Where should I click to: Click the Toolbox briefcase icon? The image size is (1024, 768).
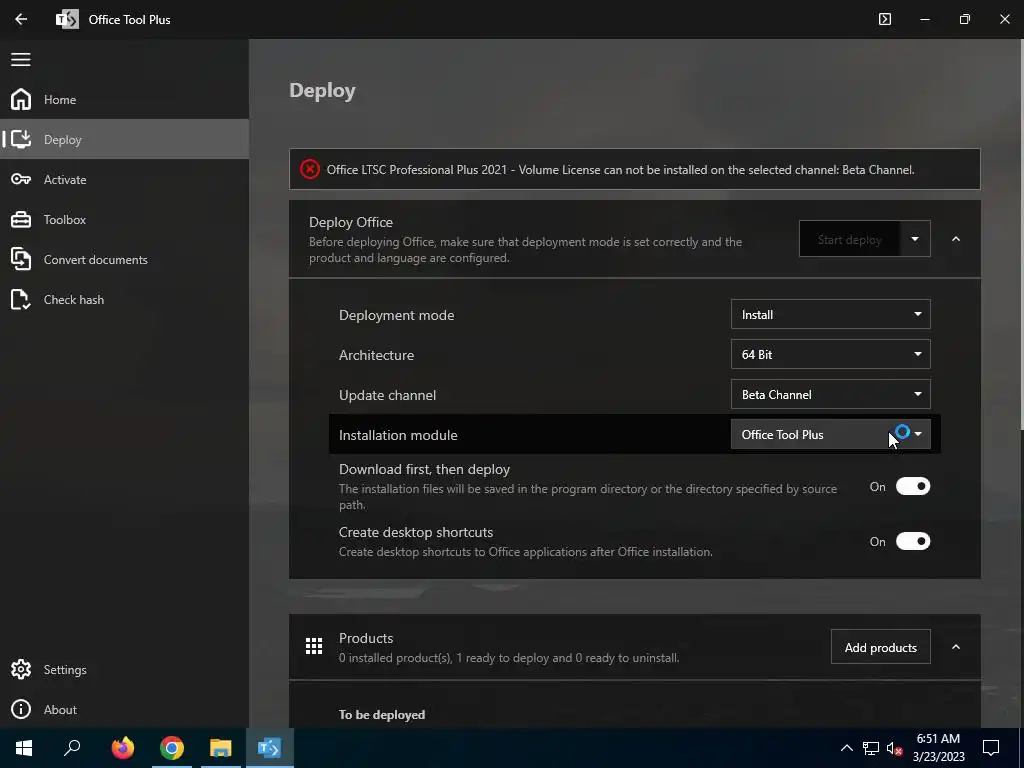21,219
